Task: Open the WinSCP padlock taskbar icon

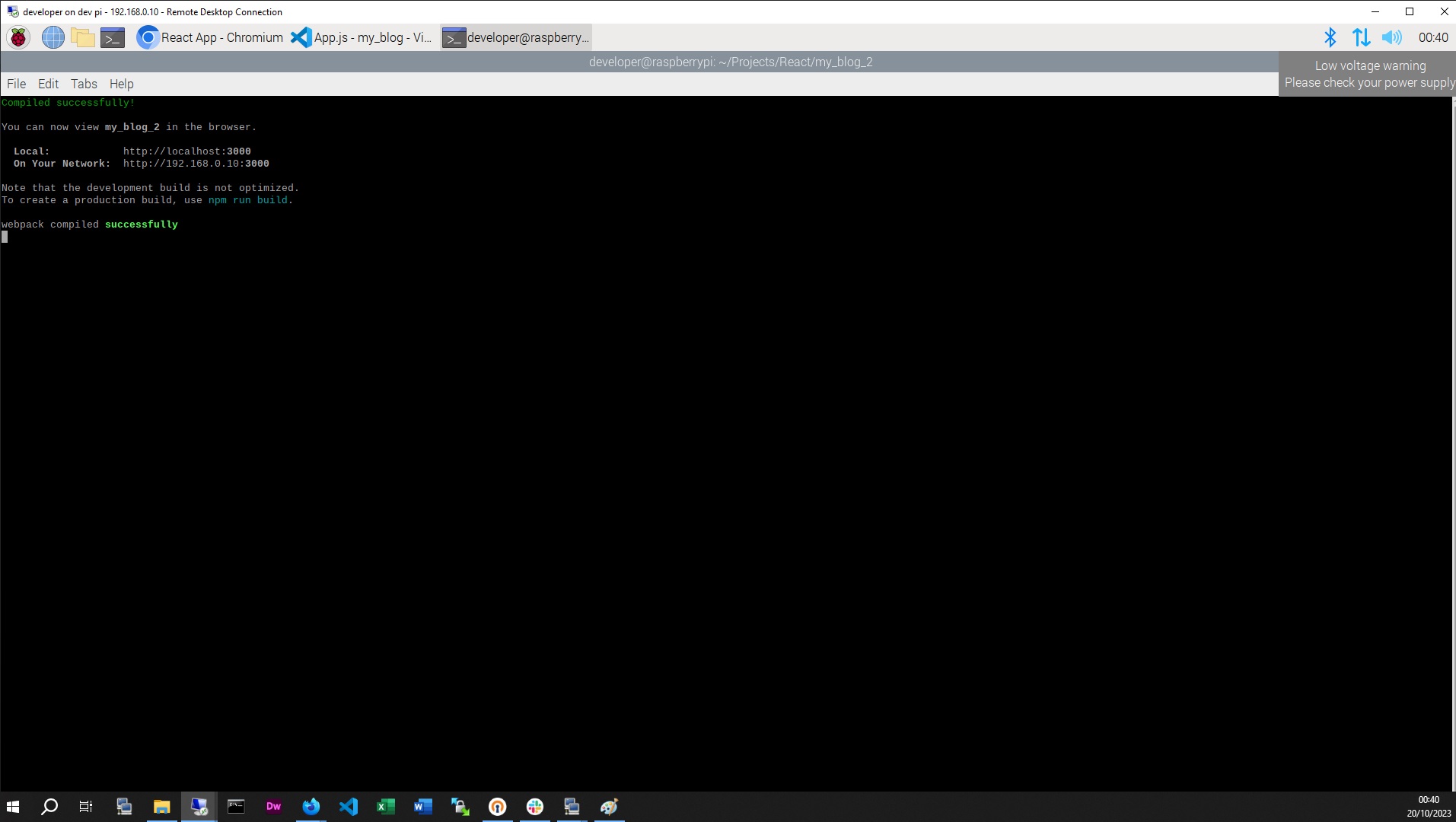Action: coord(460,807)
